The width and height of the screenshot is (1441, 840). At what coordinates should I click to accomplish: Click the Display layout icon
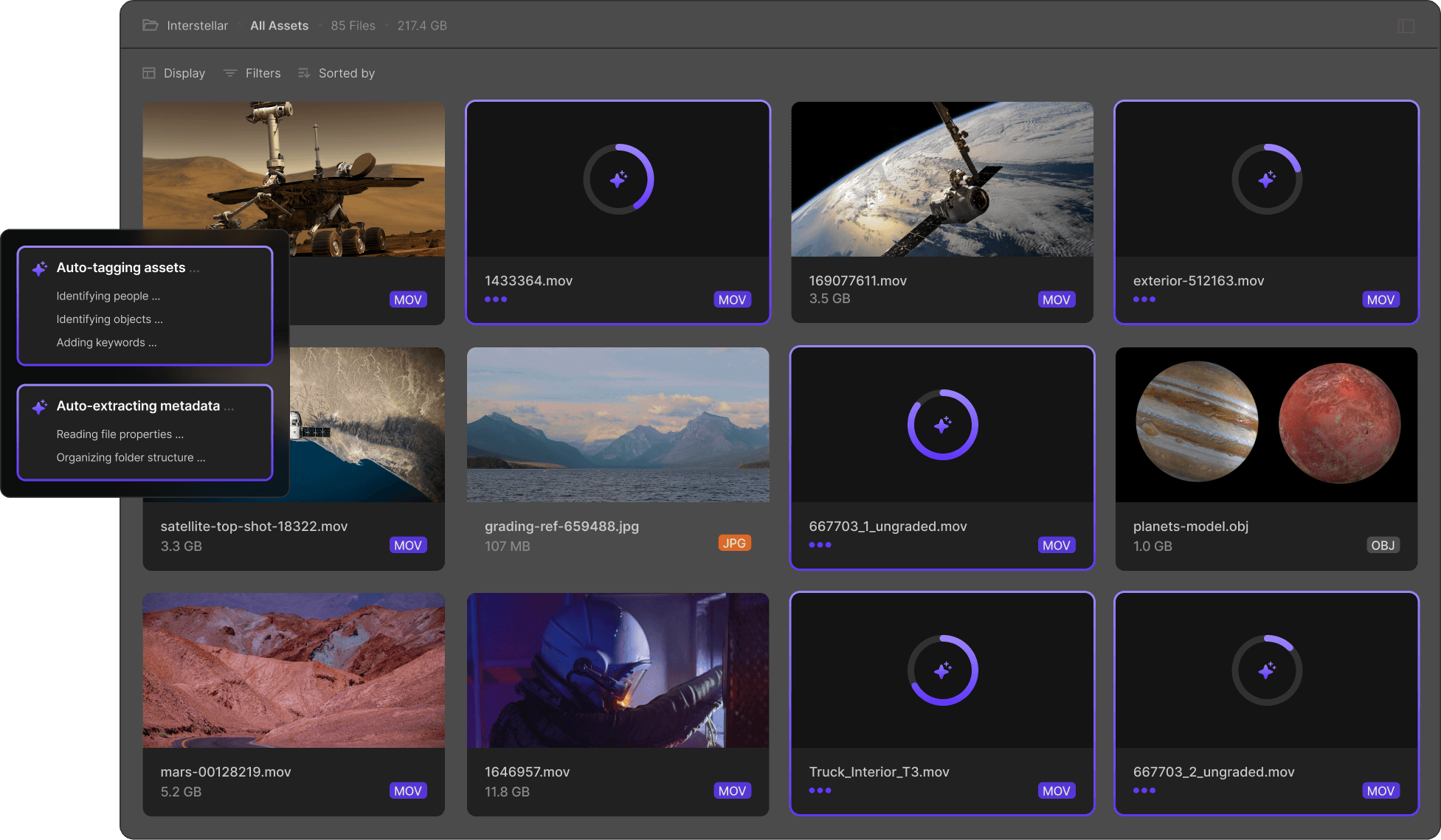pos(149,73)
